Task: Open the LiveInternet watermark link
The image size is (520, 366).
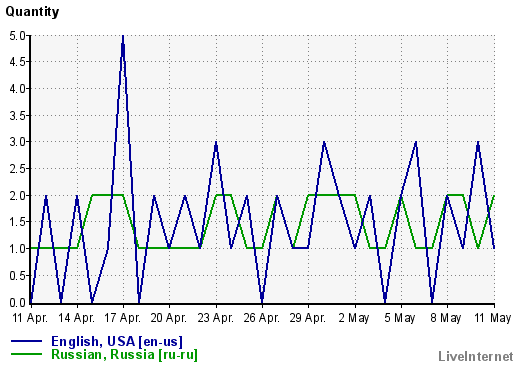Action: [476, 356]
